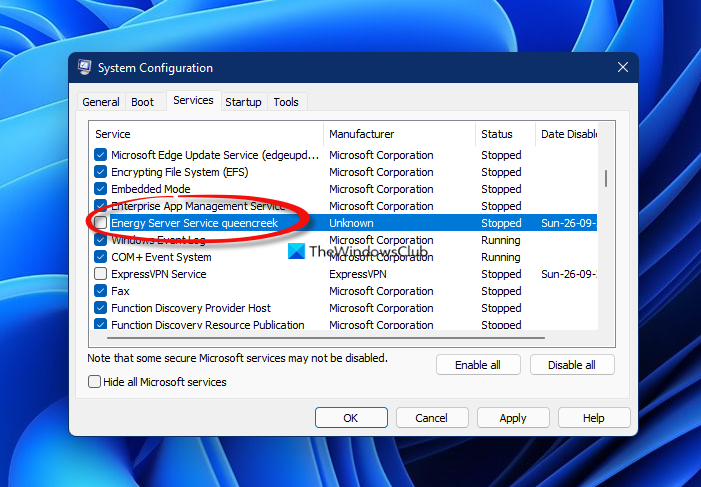The height and width of the screenshot is (487, 701).
Task: Click the Apply button
Action: pos(513,418)
